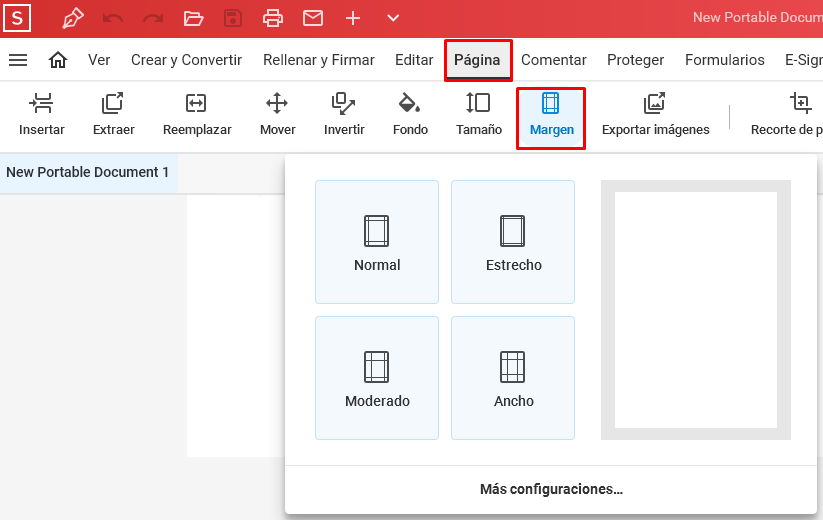823x520 pixels.
Task: Click the Reemplazar pages tool
Action: coord(197,115)
